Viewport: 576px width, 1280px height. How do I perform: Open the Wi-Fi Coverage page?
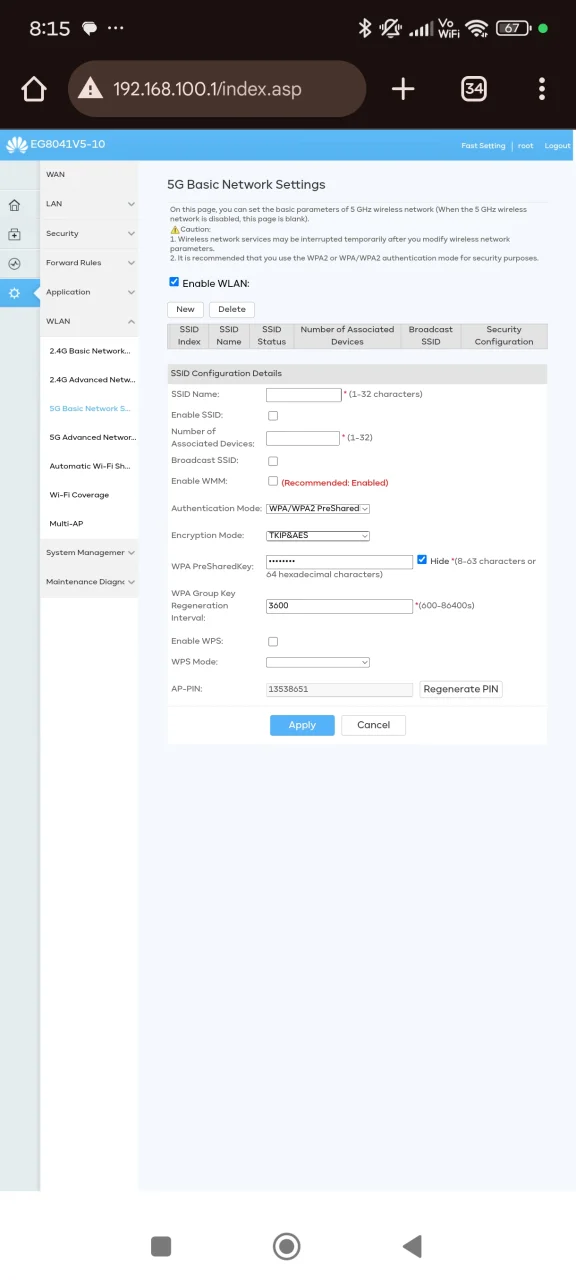pos(79,495)
